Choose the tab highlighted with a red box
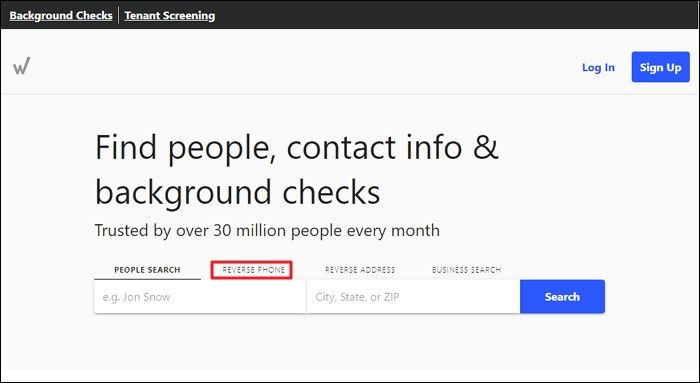 (x=253, y=270)
